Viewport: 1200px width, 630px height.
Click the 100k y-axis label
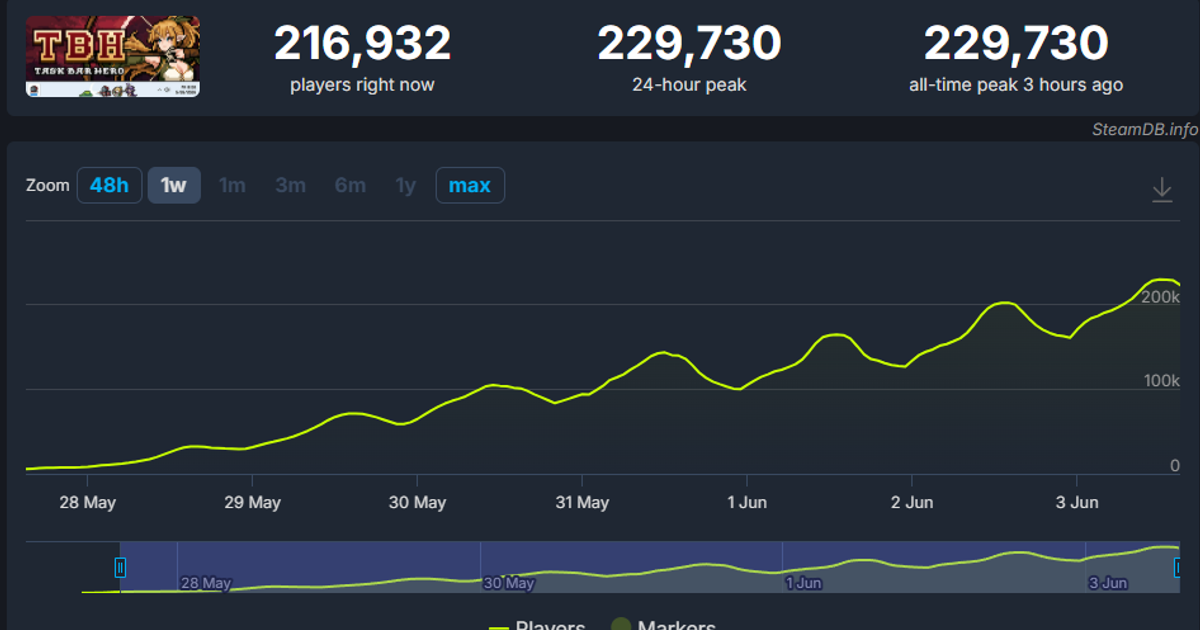tap(1162, 381)
